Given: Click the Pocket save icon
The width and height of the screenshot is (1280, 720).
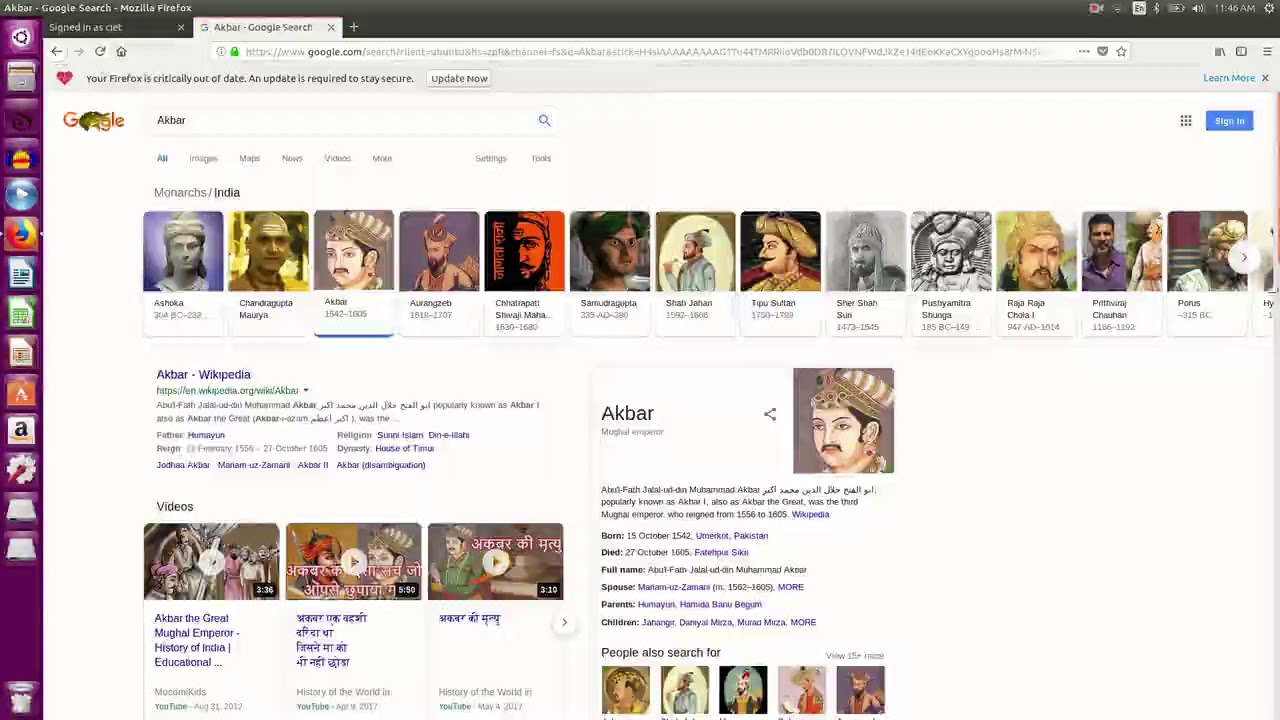Looking at the screenshot, I should (x=1103, y=51).
